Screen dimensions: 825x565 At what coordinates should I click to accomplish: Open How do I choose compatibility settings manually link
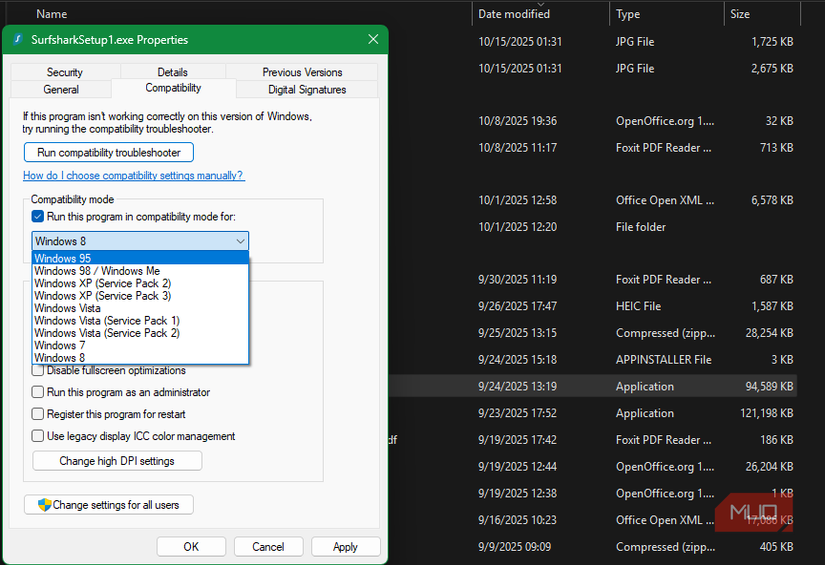pyautogui.click(x=133, y=176)
